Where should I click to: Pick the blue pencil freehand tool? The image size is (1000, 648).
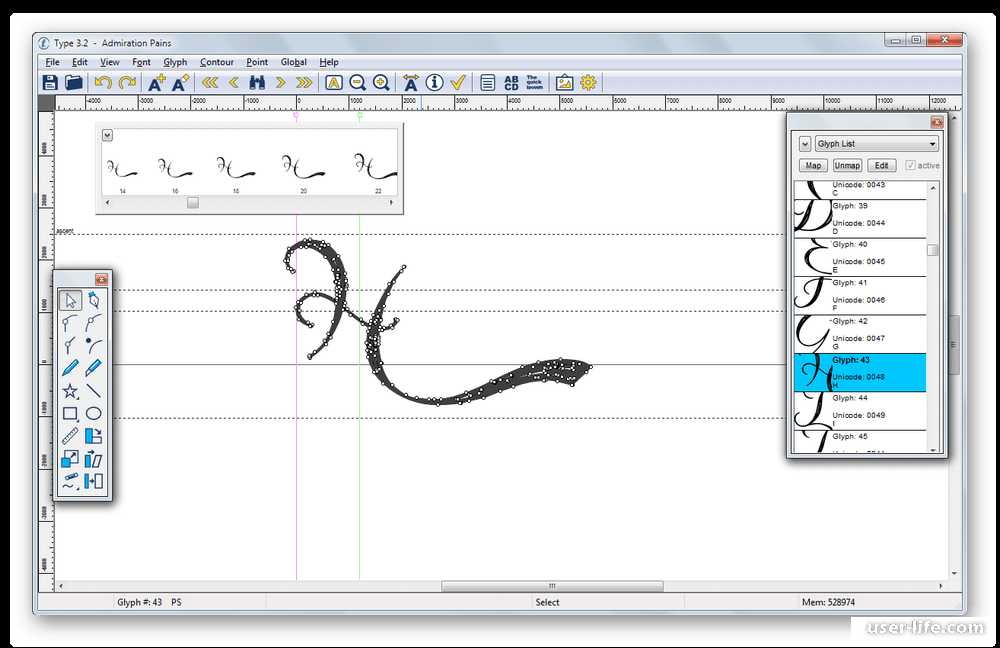pos(70,368)
